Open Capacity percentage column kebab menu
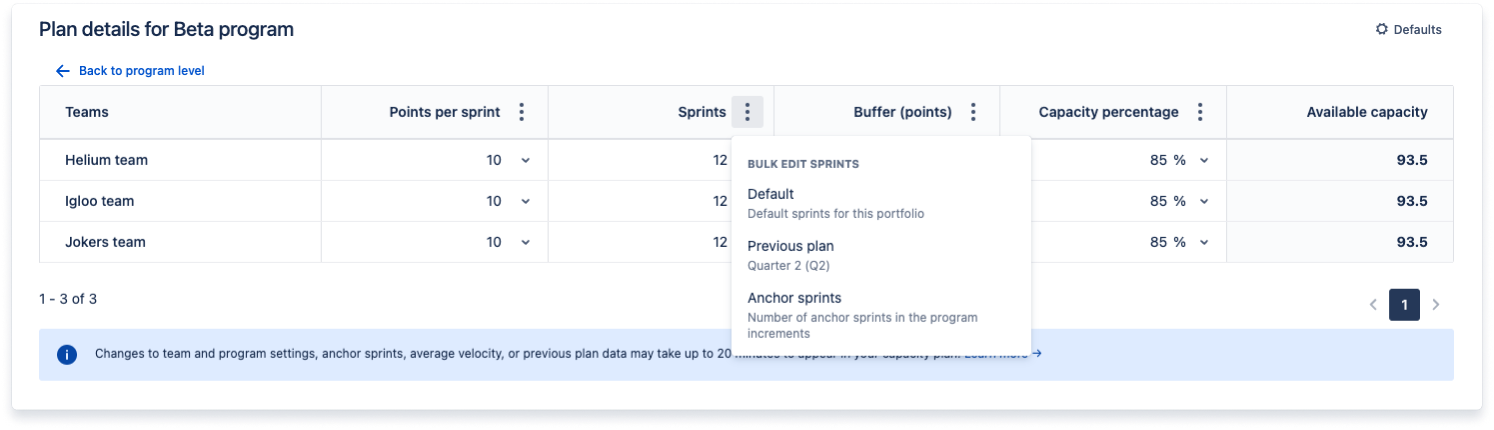The height and width of the screenshot is (430, 1494). point(1200,112)
